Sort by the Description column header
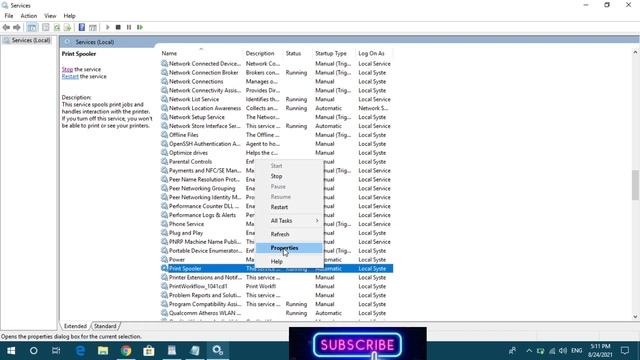 point(263,53)
